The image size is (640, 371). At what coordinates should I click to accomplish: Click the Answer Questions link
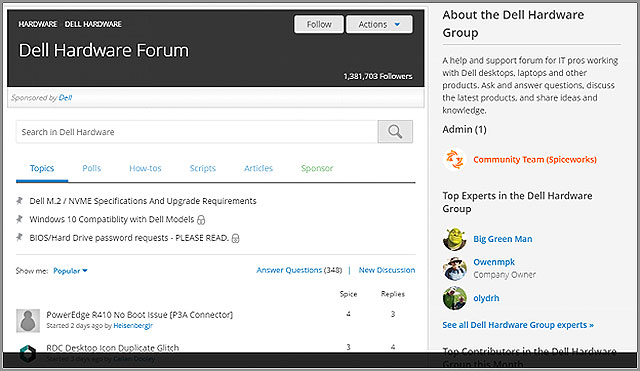point(289,270)
